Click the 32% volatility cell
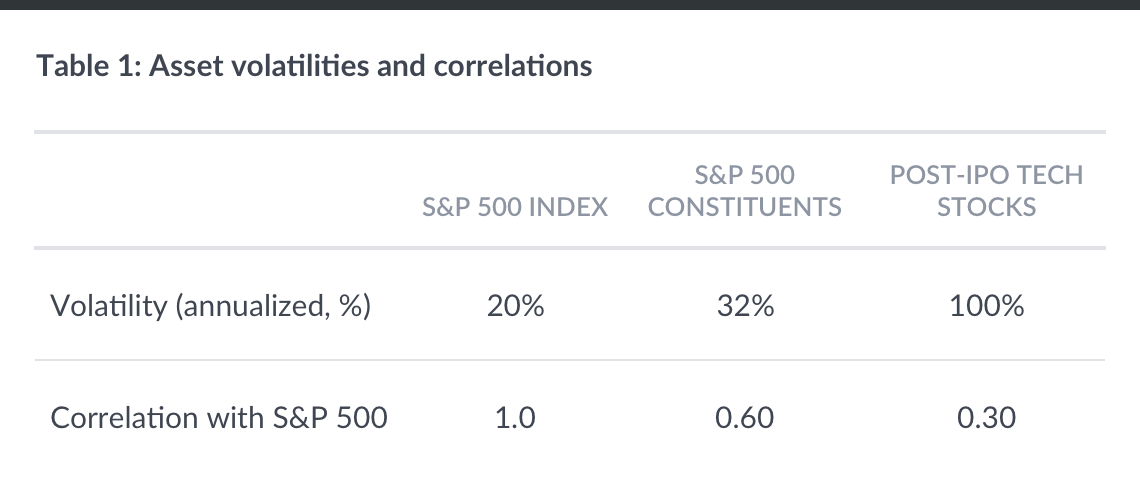 745,306
